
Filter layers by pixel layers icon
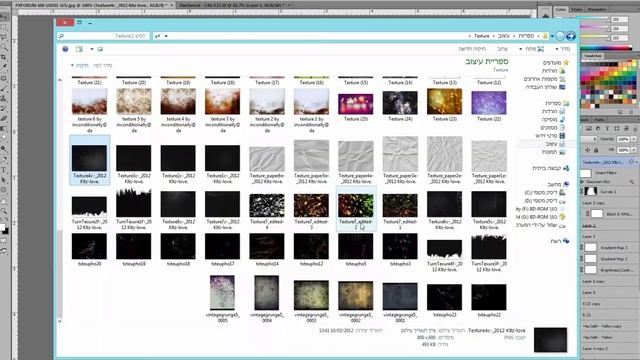[589, 128]
